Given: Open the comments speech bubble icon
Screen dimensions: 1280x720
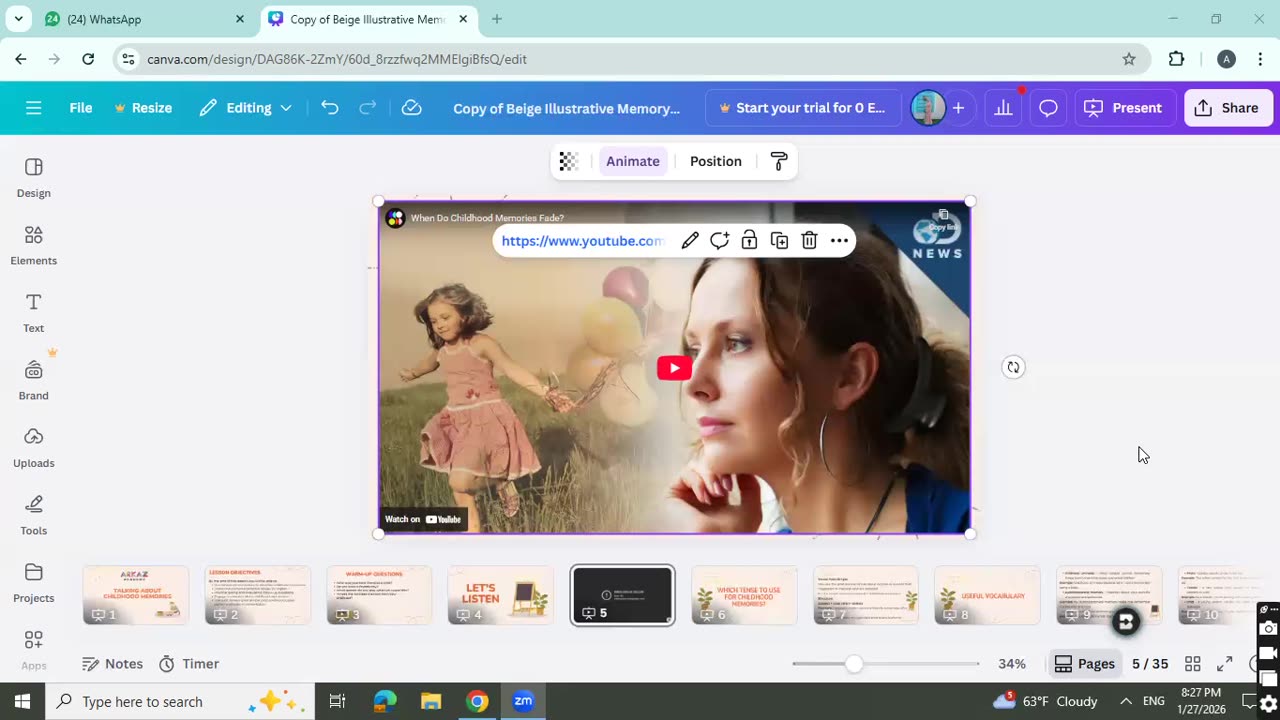Looking at the screenshot, I should [1048, 108].
